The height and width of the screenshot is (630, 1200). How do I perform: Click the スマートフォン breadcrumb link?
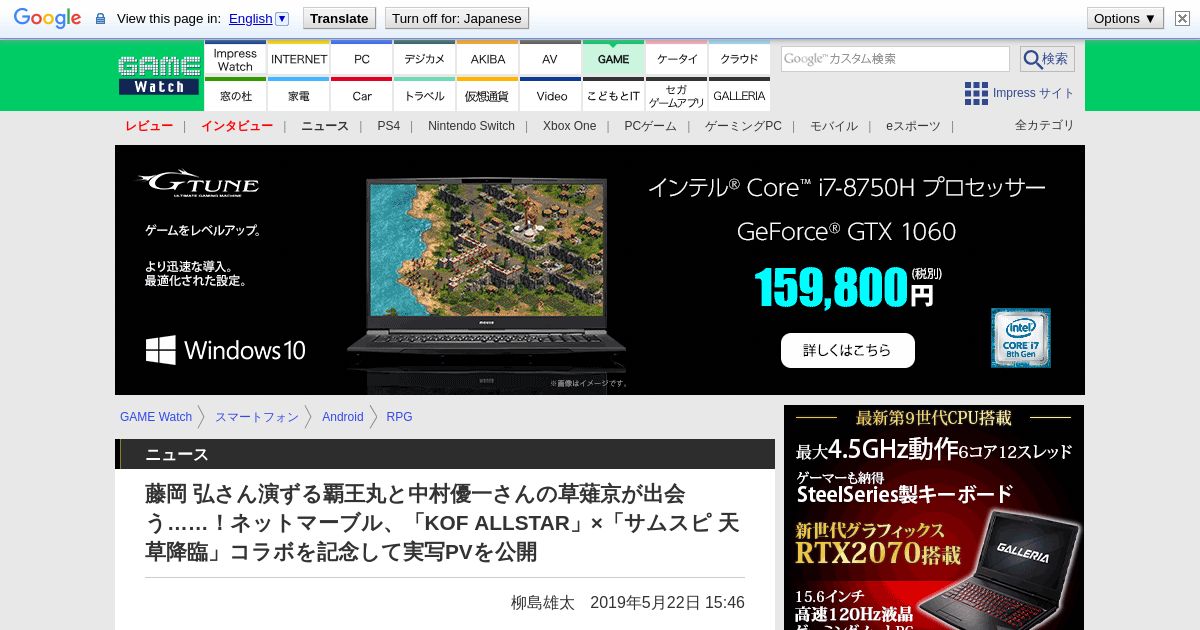257,417
